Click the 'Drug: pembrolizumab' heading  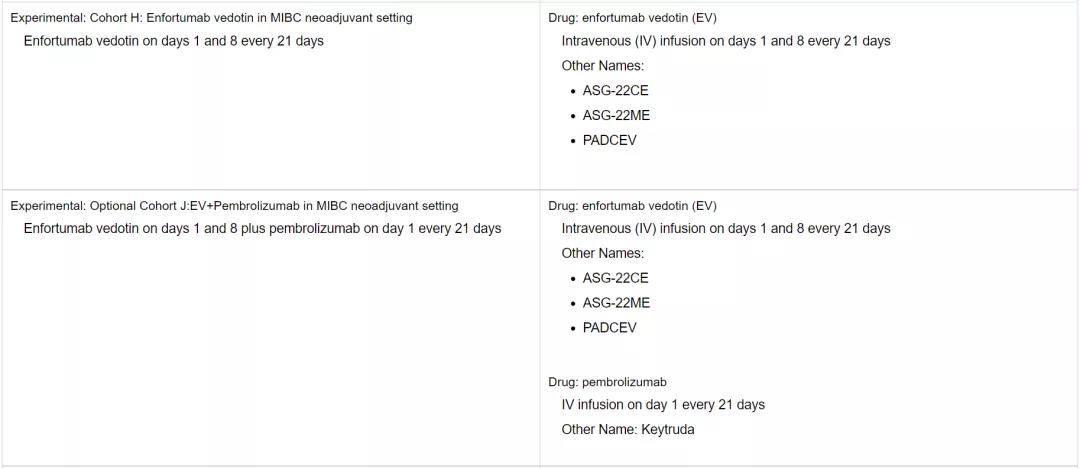click(607, 382)
